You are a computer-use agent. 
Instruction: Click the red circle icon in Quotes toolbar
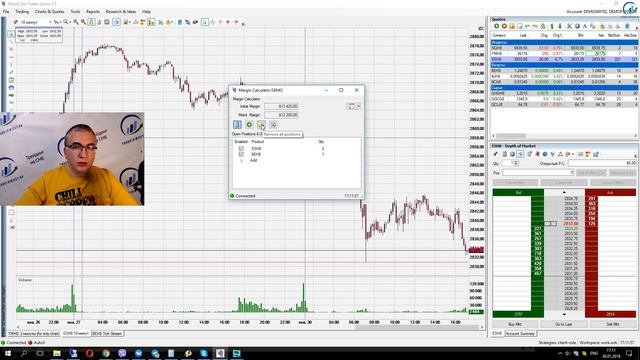(504, 26)
